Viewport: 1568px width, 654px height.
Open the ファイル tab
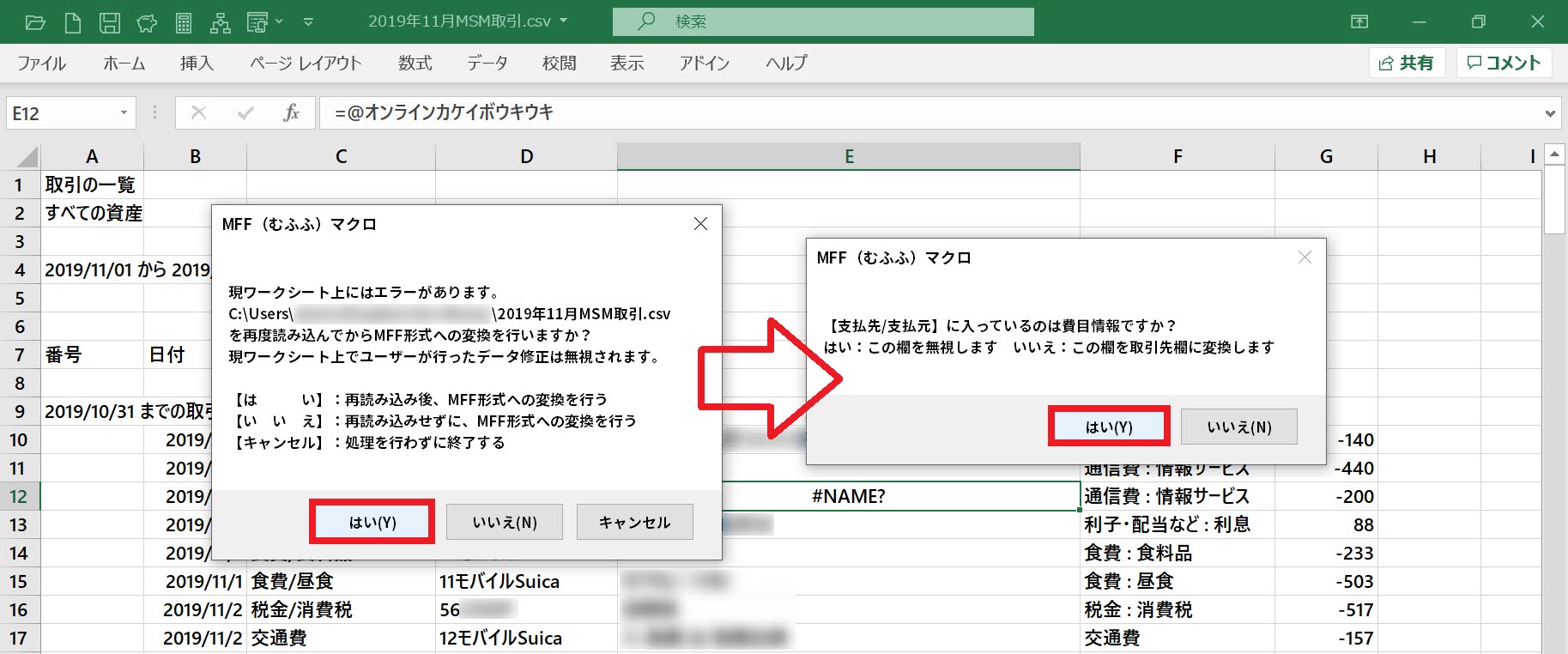[41, 63]
